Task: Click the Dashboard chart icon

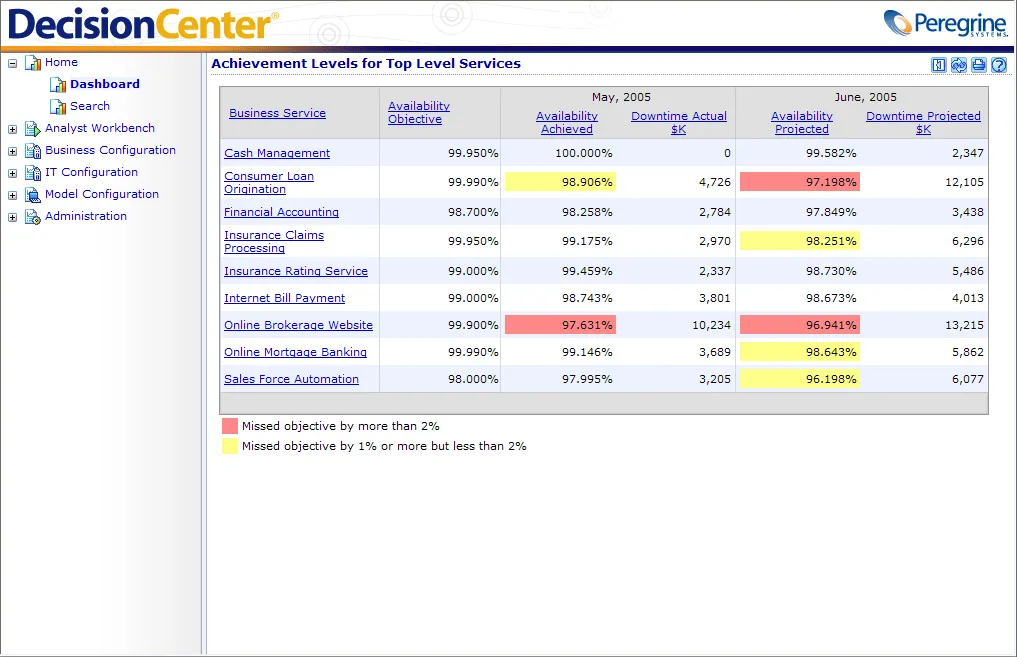Action: pyautogui.click(x=58, y=85)
